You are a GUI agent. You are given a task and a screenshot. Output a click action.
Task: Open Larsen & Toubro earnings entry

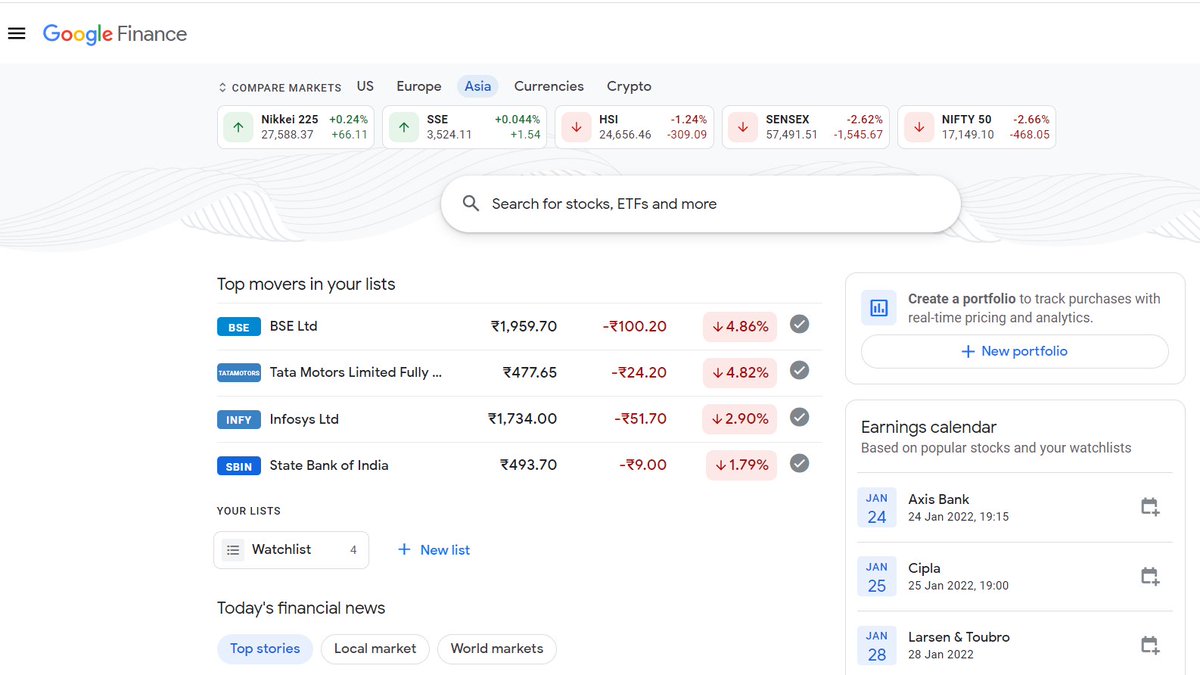click(1014, 646)
